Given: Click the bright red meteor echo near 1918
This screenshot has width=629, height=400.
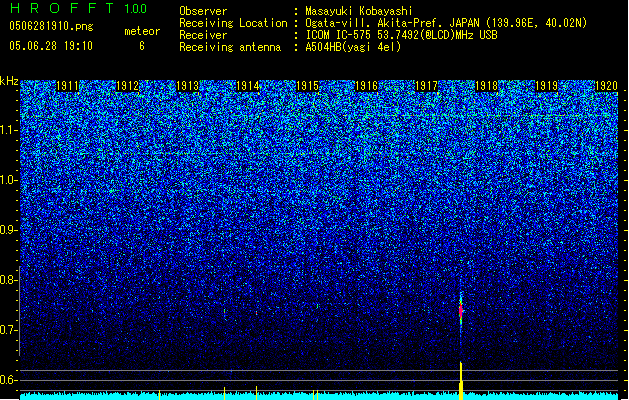Looking at the screenshot, I should [461, 310].
